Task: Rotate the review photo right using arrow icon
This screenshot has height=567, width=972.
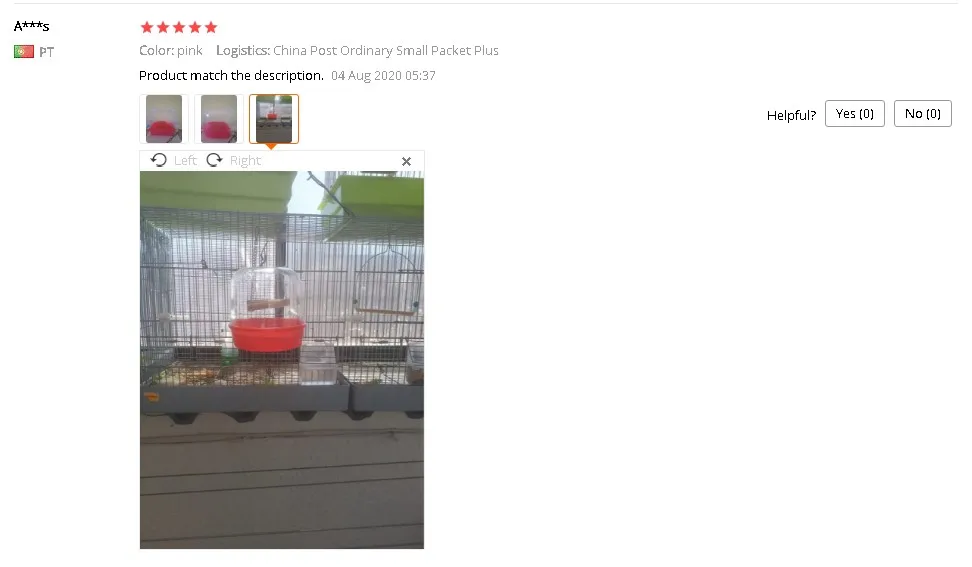Action: pyautogui.click(x=214, y=160)
